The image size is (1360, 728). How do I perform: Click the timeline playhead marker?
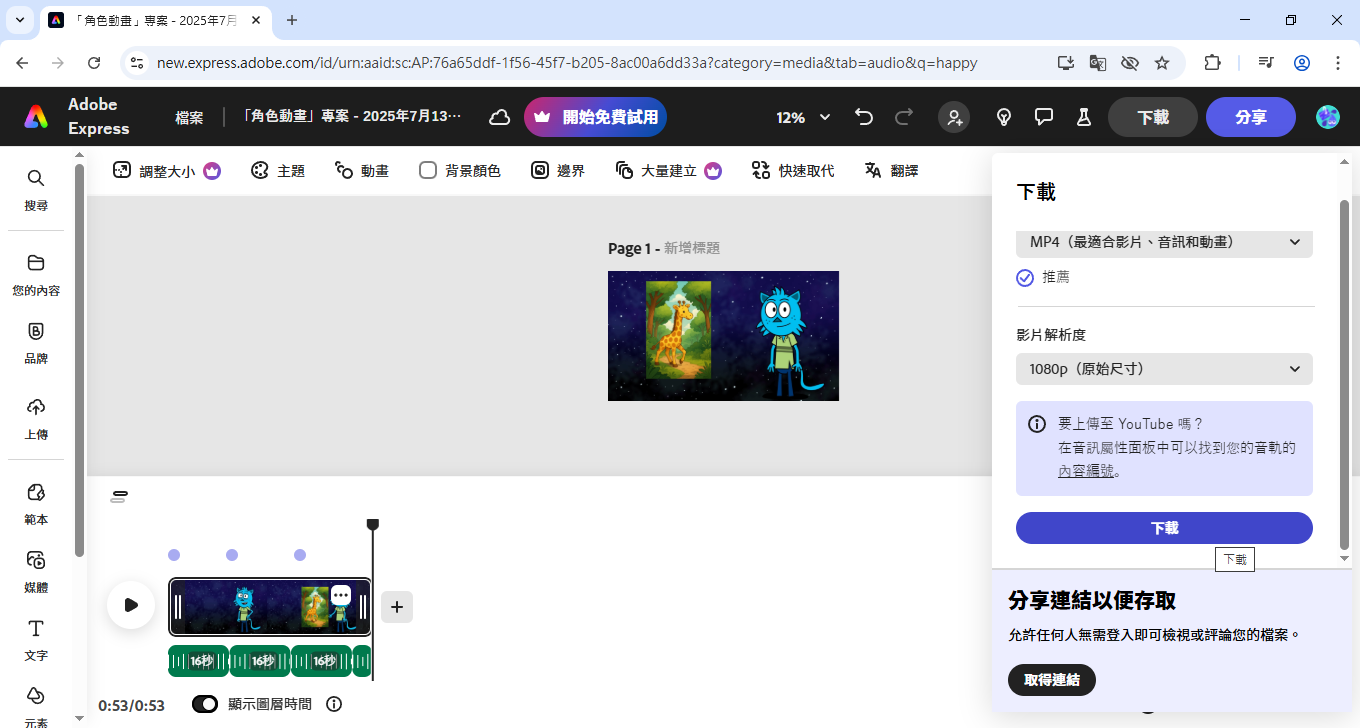tap(373, 525)
